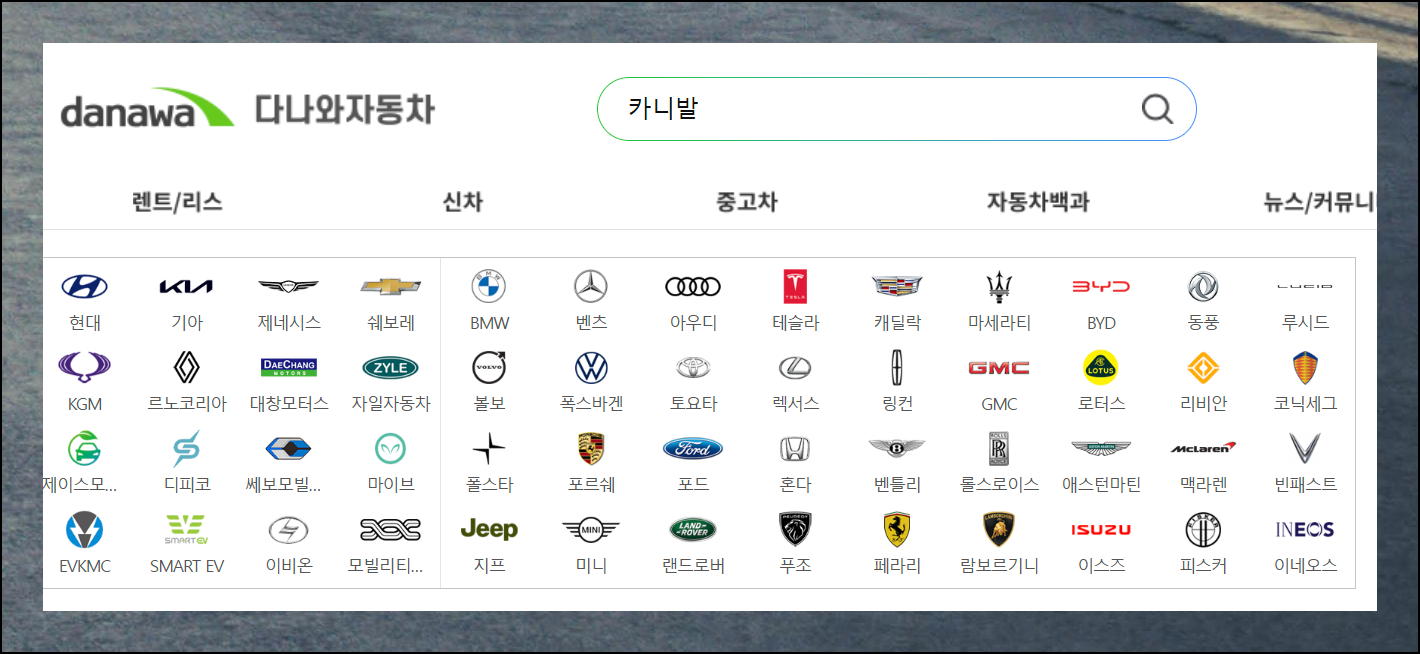The width and height of the screenshot is (1420, 654).
Task: Select the Volkswagen logo
Action: click(591, 368)
